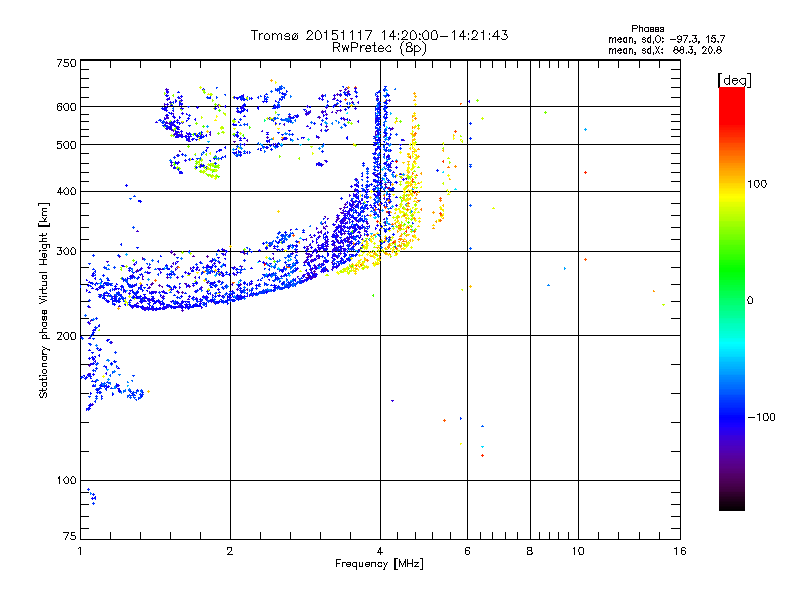Click the plot title "Tromsø 20151117 14:20:00-14:21:43"
The image size is (800, 600).
pyautogui.click(x=379, y=35)
